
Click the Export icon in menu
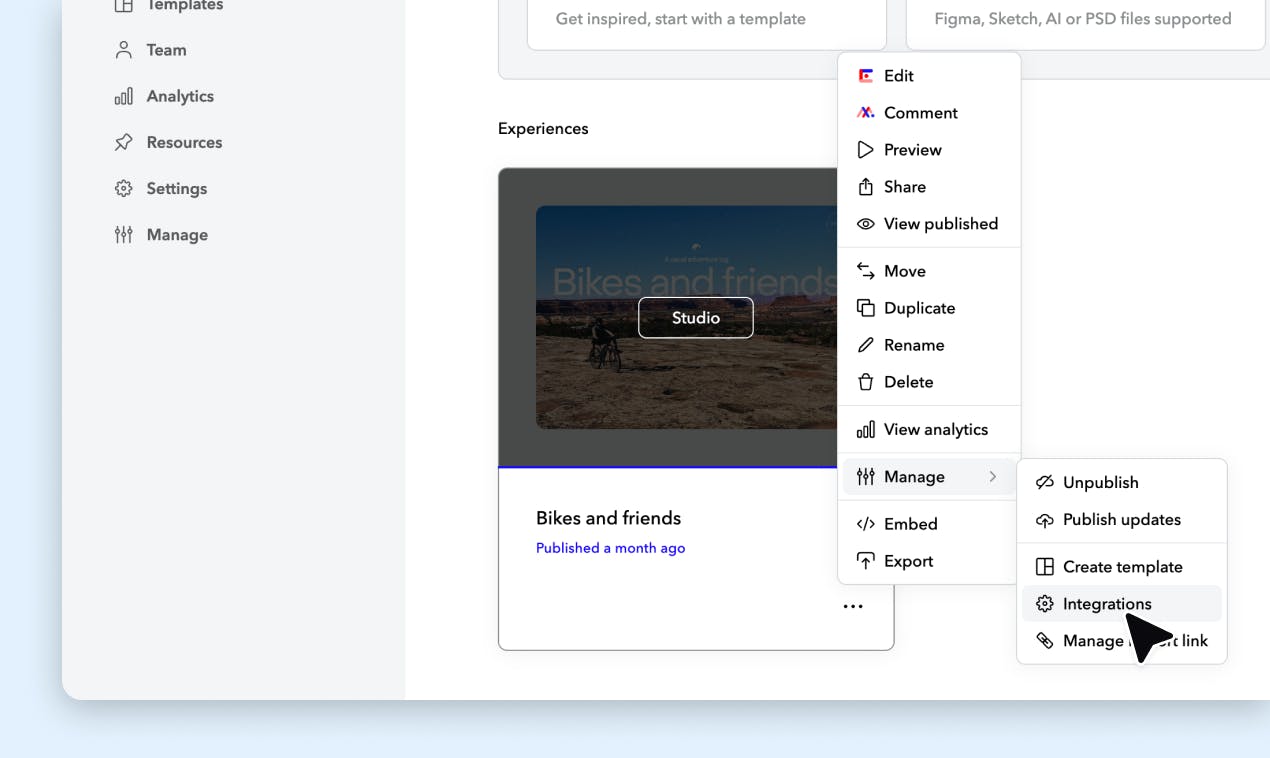tap(866, 561)
